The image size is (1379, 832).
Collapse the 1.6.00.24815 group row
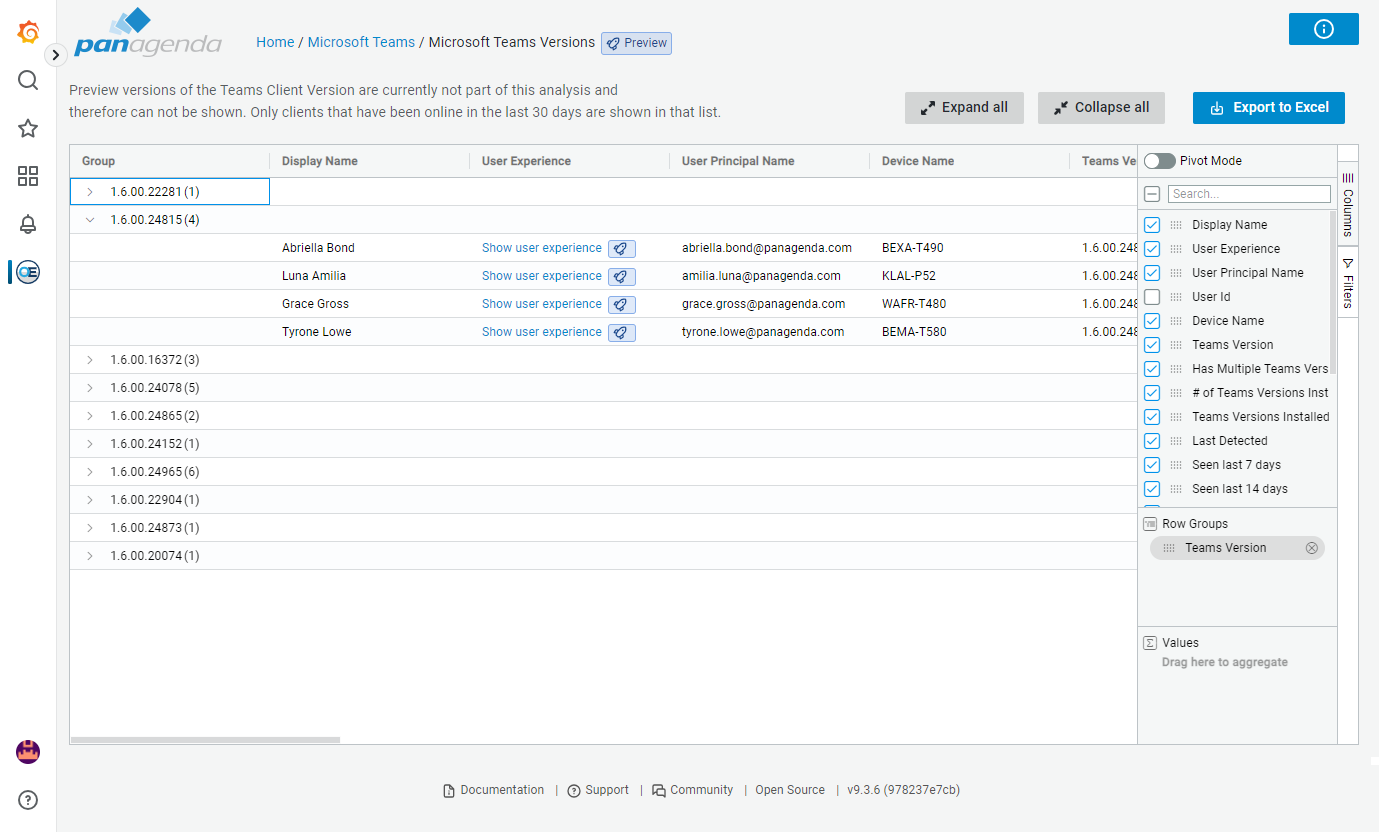coord(90,220)
